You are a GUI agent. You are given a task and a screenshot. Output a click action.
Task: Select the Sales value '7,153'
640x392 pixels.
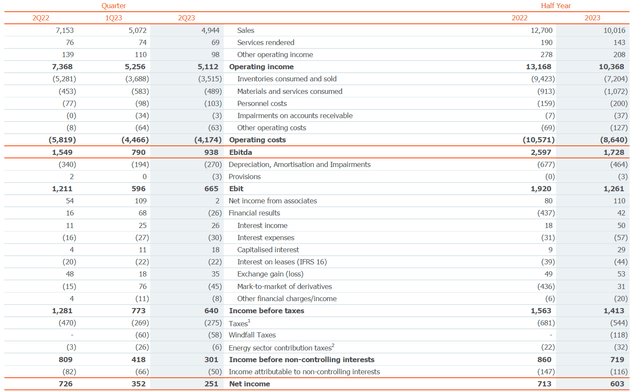64,30
